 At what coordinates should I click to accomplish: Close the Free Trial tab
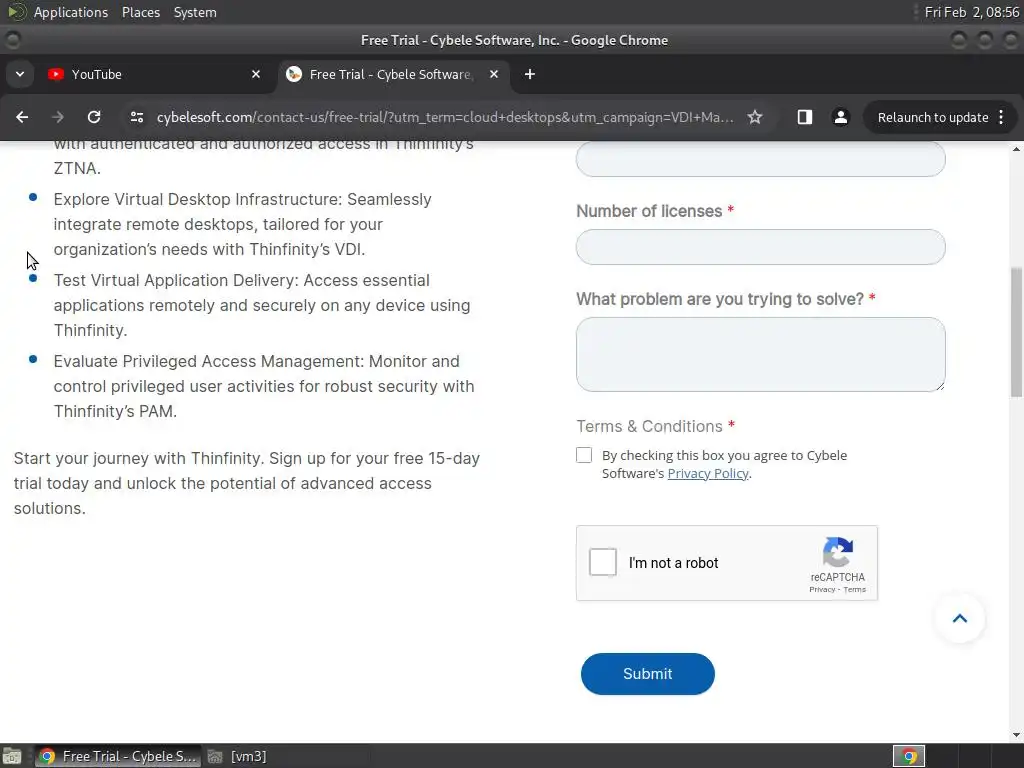pos(494,74)
